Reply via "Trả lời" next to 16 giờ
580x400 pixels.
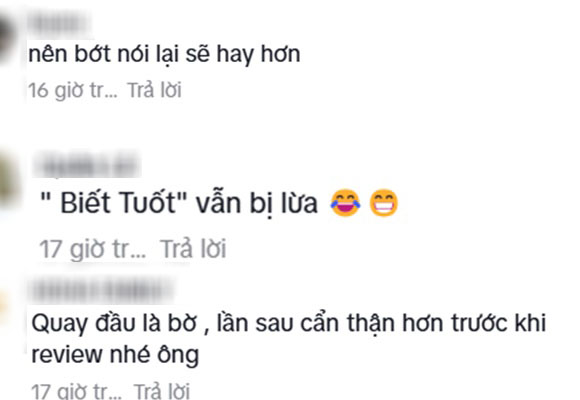tap(154, 90)
